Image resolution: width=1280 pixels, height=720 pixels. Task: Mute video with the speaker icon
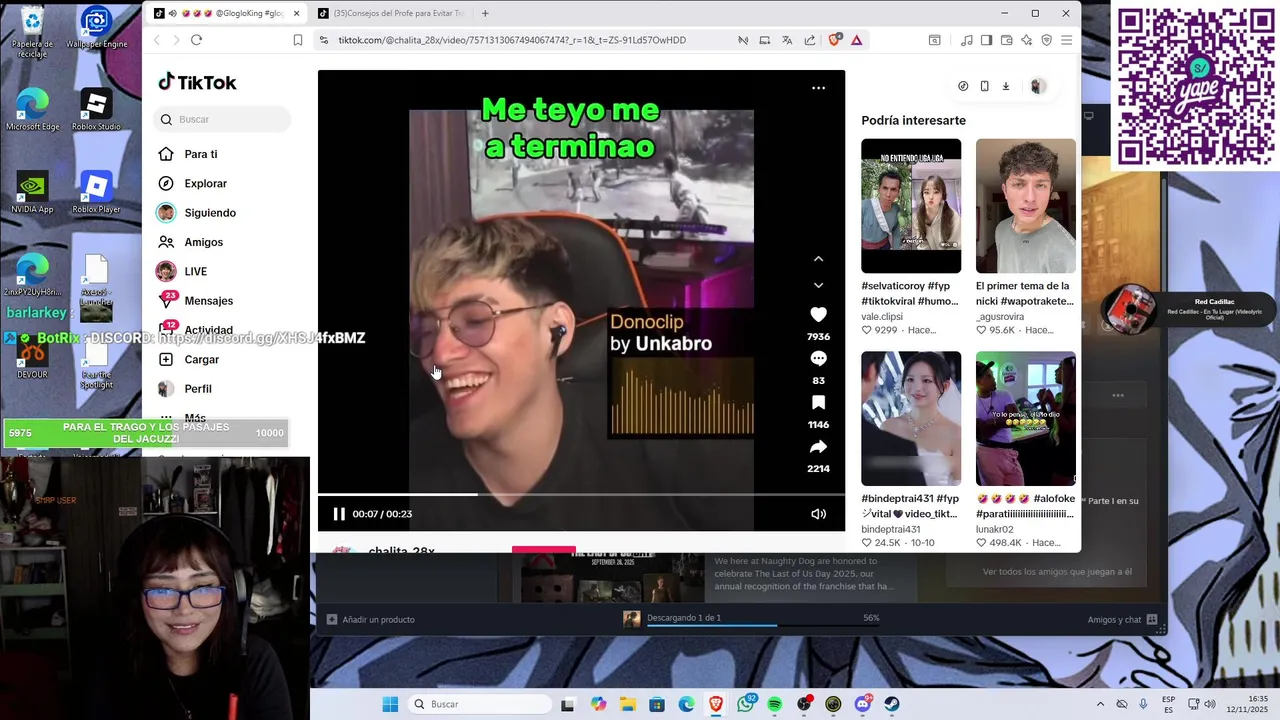tap(818, 514)
